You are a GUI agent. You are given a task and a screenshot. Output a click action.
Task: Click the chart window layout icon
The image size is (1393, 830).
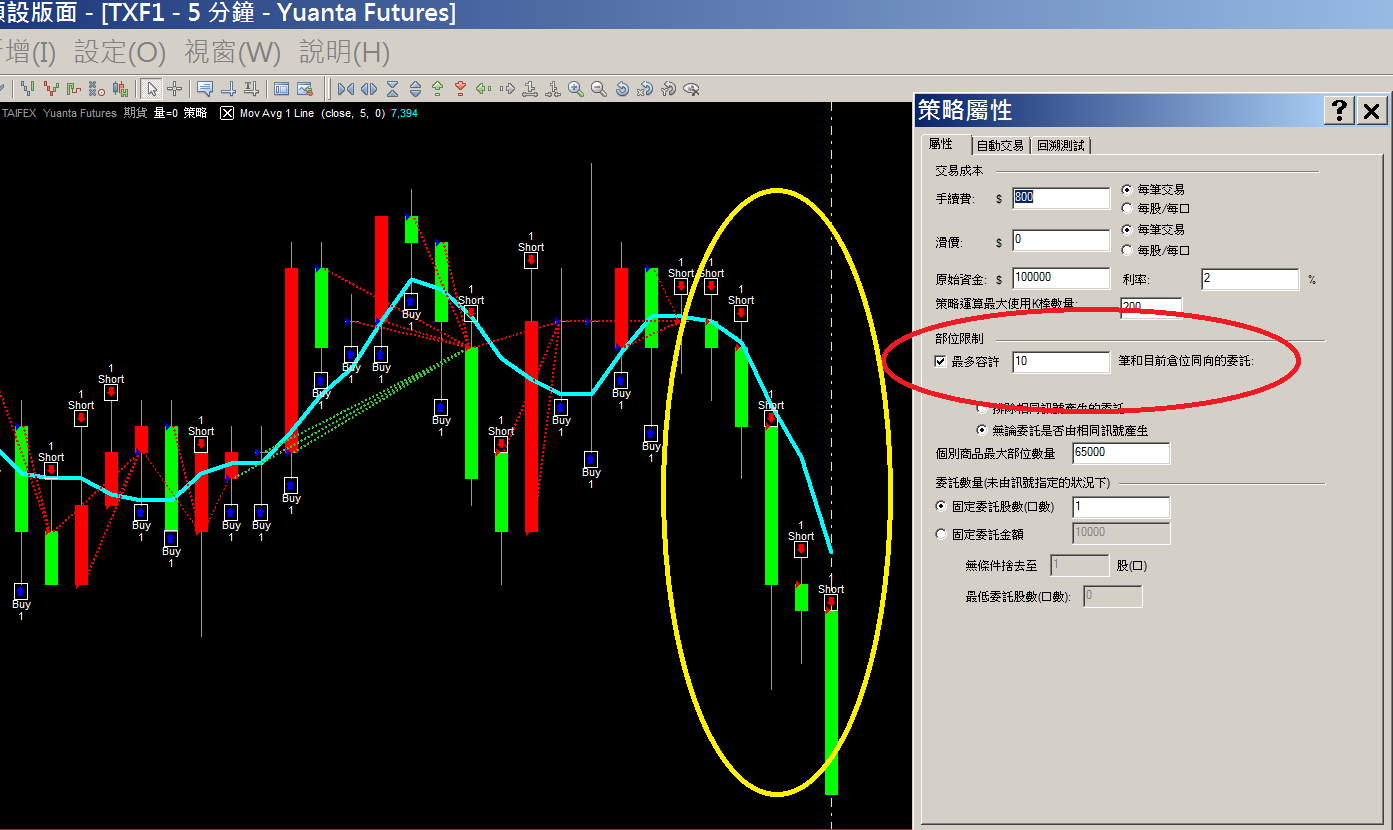281,88
